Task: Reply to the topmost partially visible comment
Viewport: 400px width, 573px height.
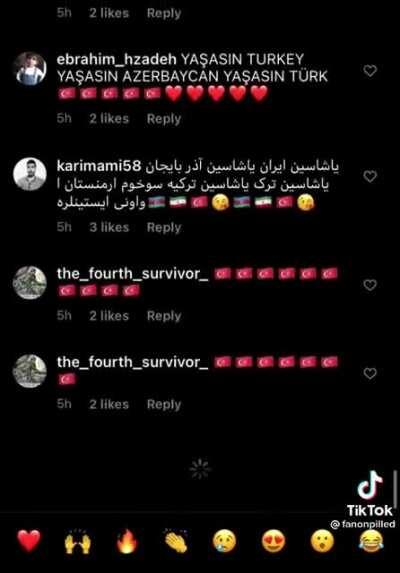Action: click(164, 13)
